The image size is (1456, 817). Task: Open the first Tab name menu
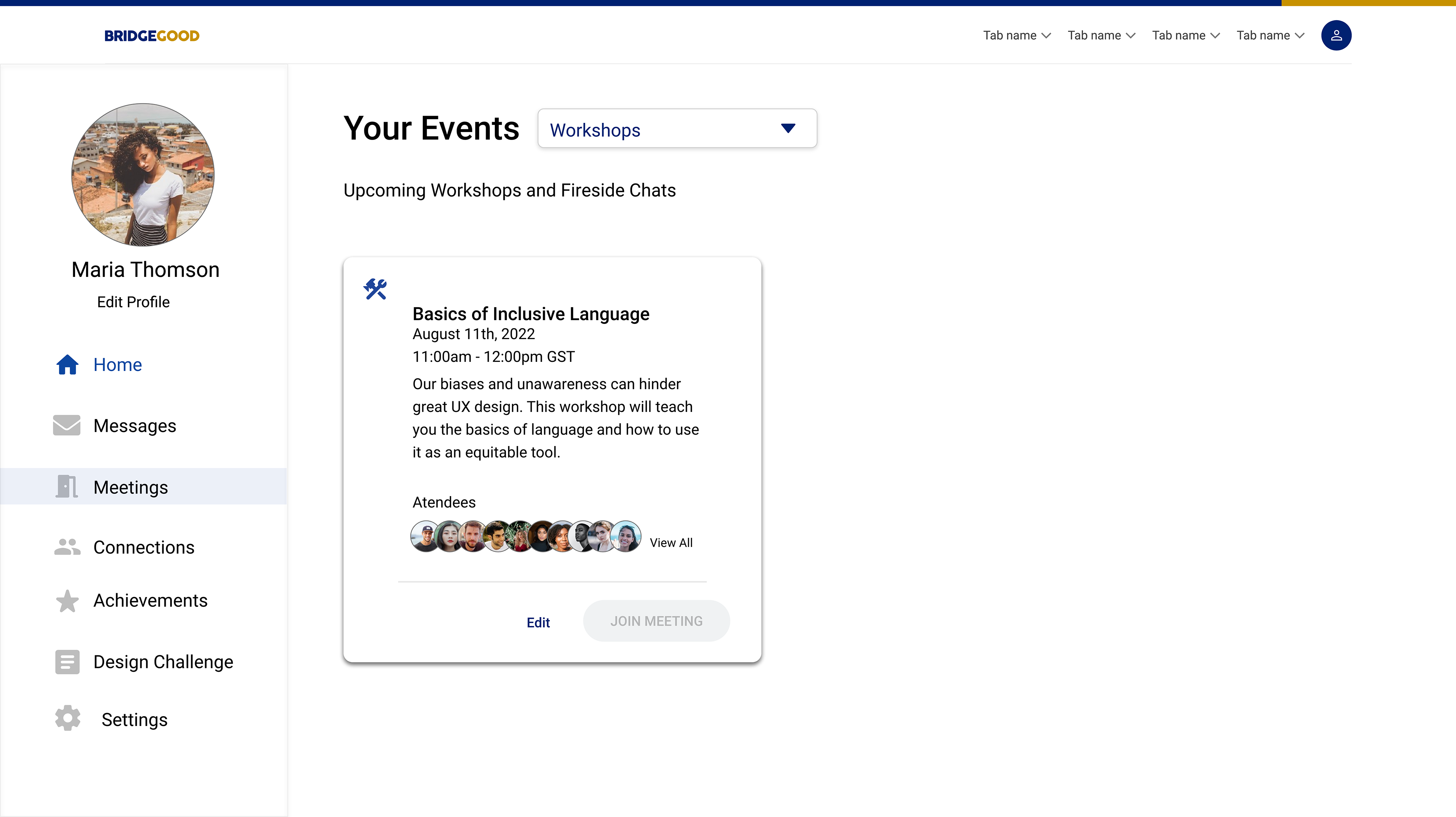click(1017, 36)
